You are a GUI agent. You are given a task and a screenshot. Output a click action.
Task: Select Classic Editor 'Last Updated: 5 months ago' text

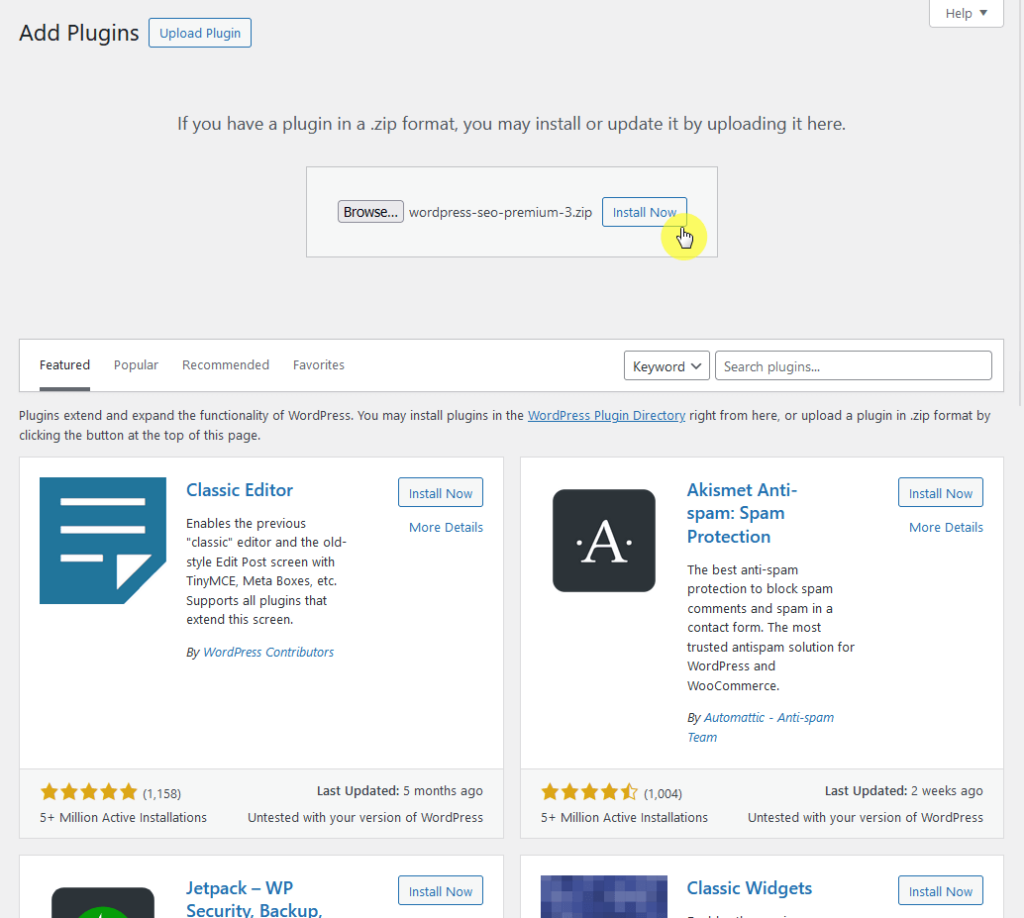pyautogui.click(x=400, y=791)
